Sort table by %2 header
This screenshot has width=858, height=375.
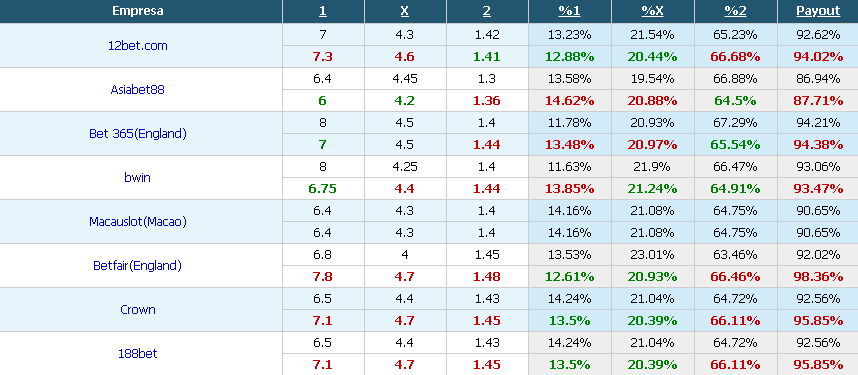click(735, 11)
